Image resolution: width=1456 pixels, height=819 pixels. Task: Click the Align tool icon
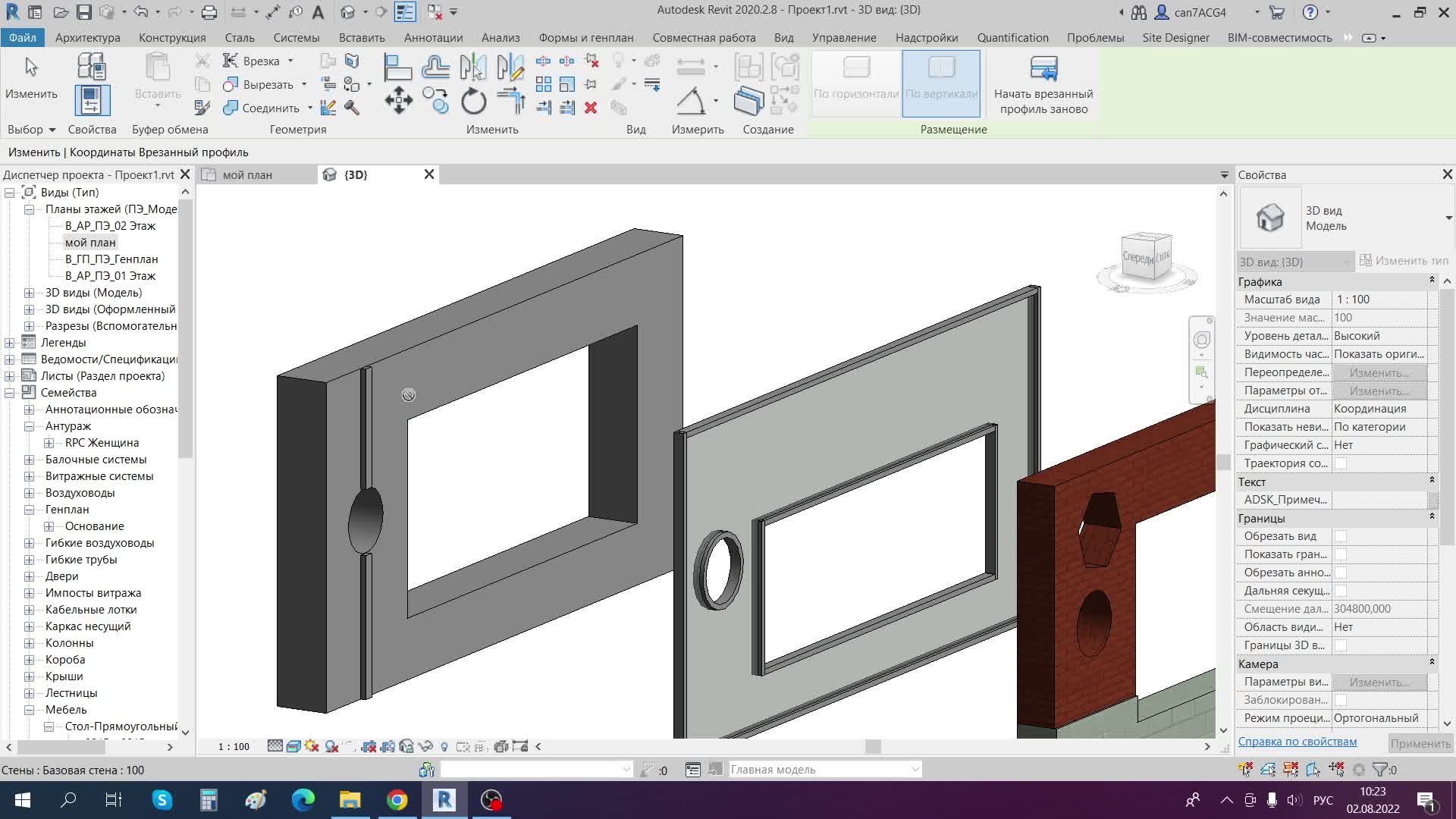(397, 67)
